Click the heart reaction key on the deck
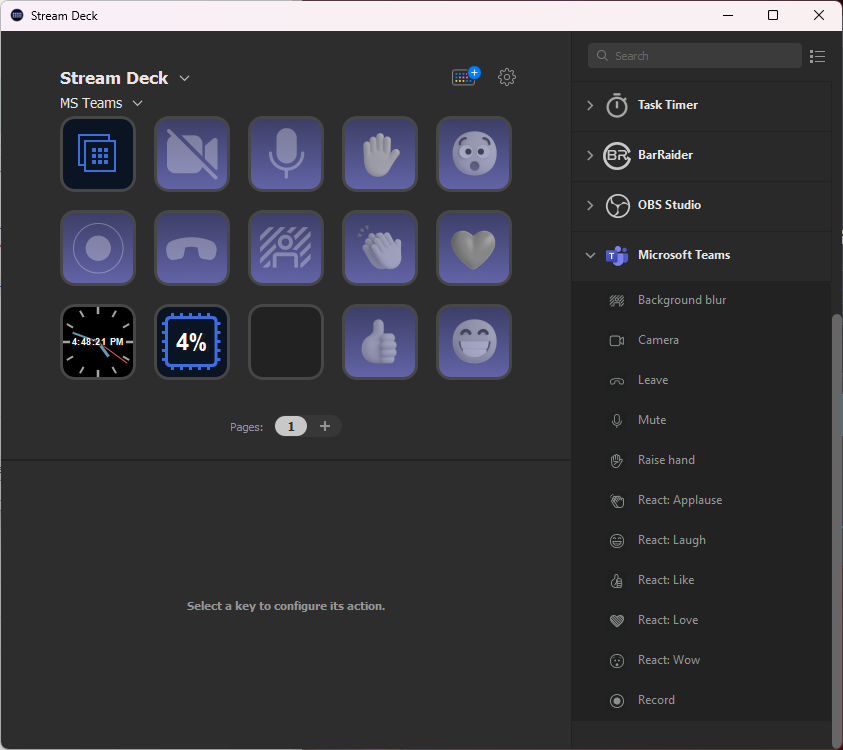The image size is (843, 750). [474, 248]
